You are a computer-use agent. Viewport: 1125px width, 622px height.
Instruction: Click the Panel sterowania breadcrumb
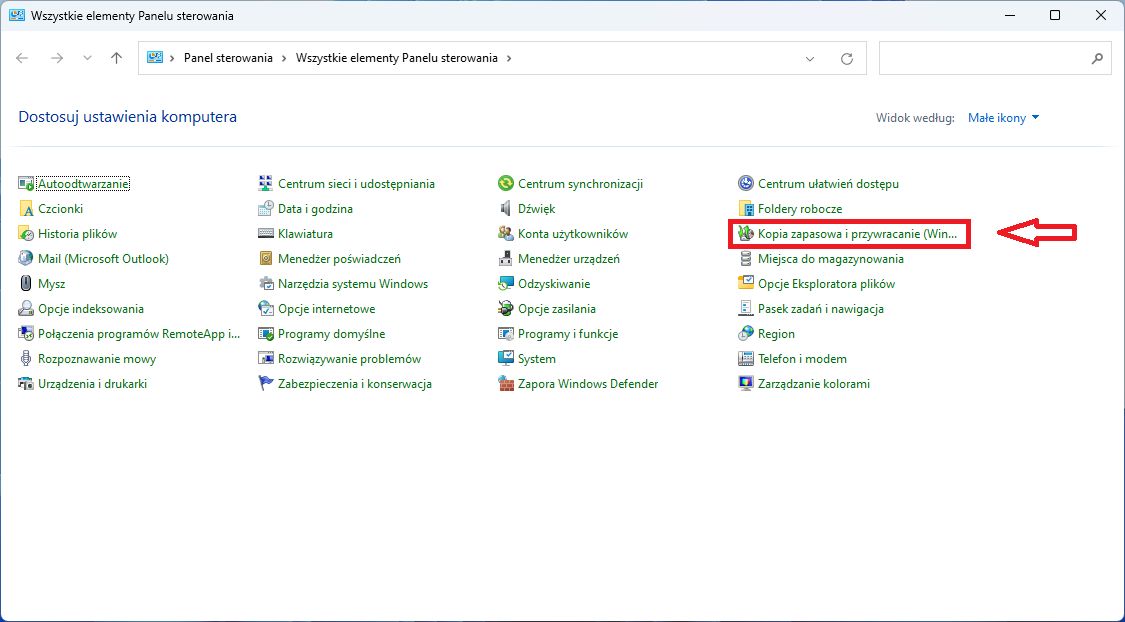click(228, 59)
